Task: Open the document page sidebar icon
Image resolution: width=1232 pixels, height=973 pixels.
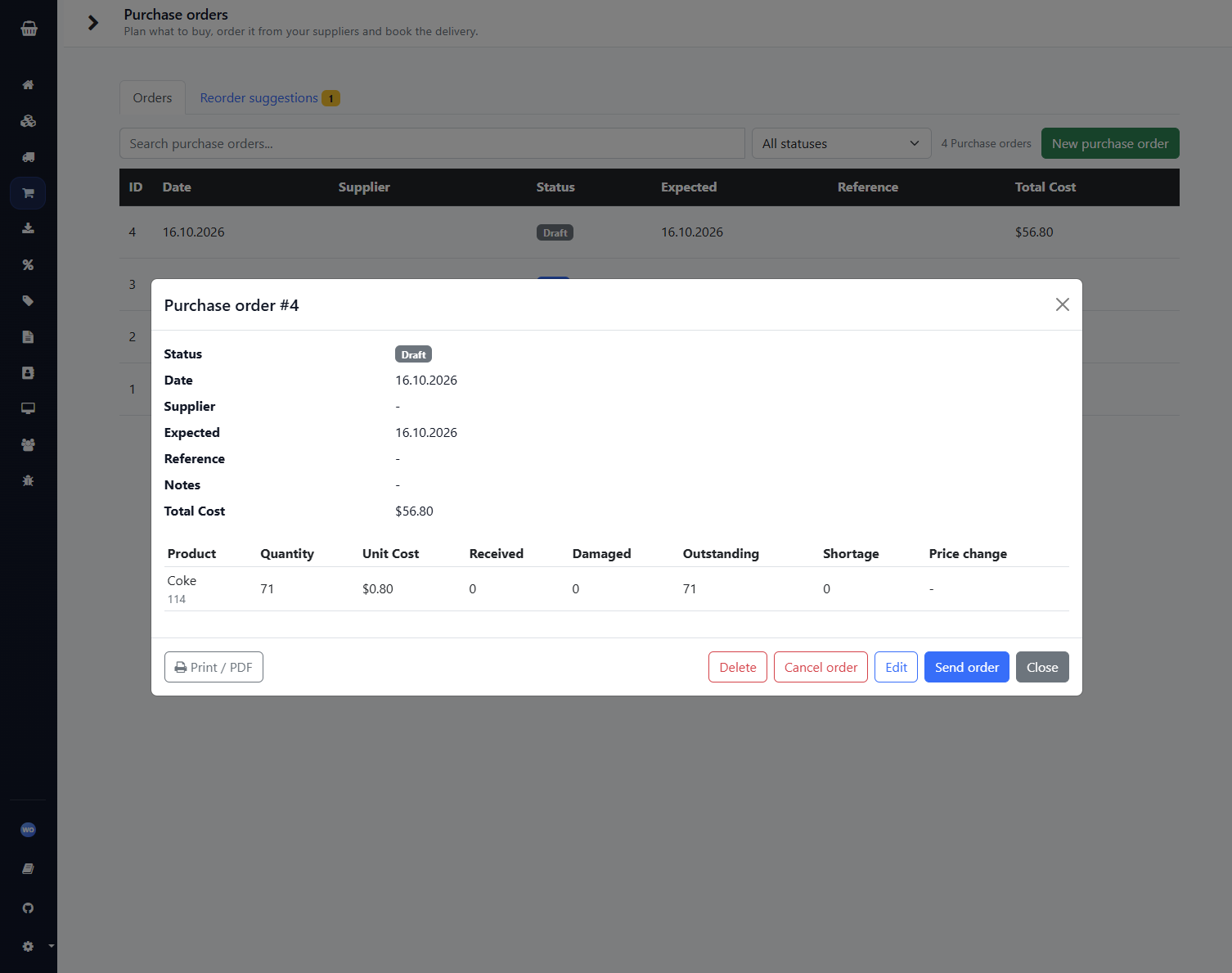Action: tap(28, 336)
